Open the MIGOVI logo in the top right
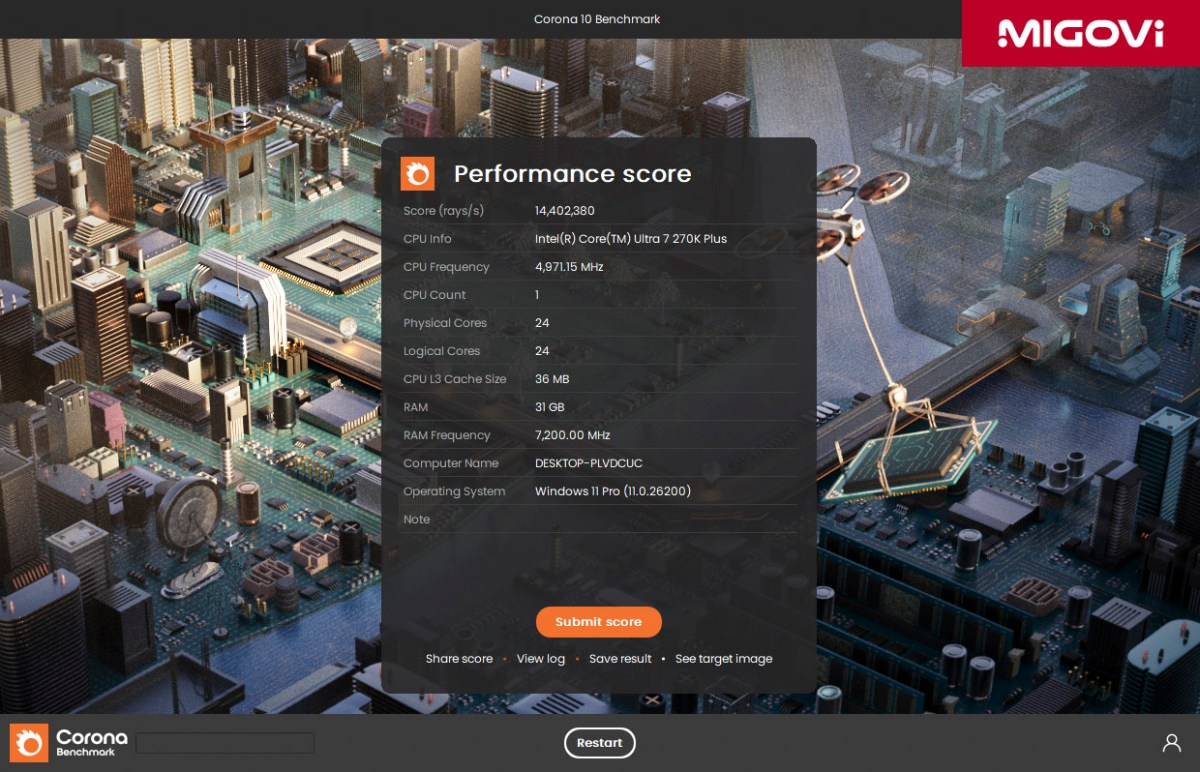 (1080, 33)
